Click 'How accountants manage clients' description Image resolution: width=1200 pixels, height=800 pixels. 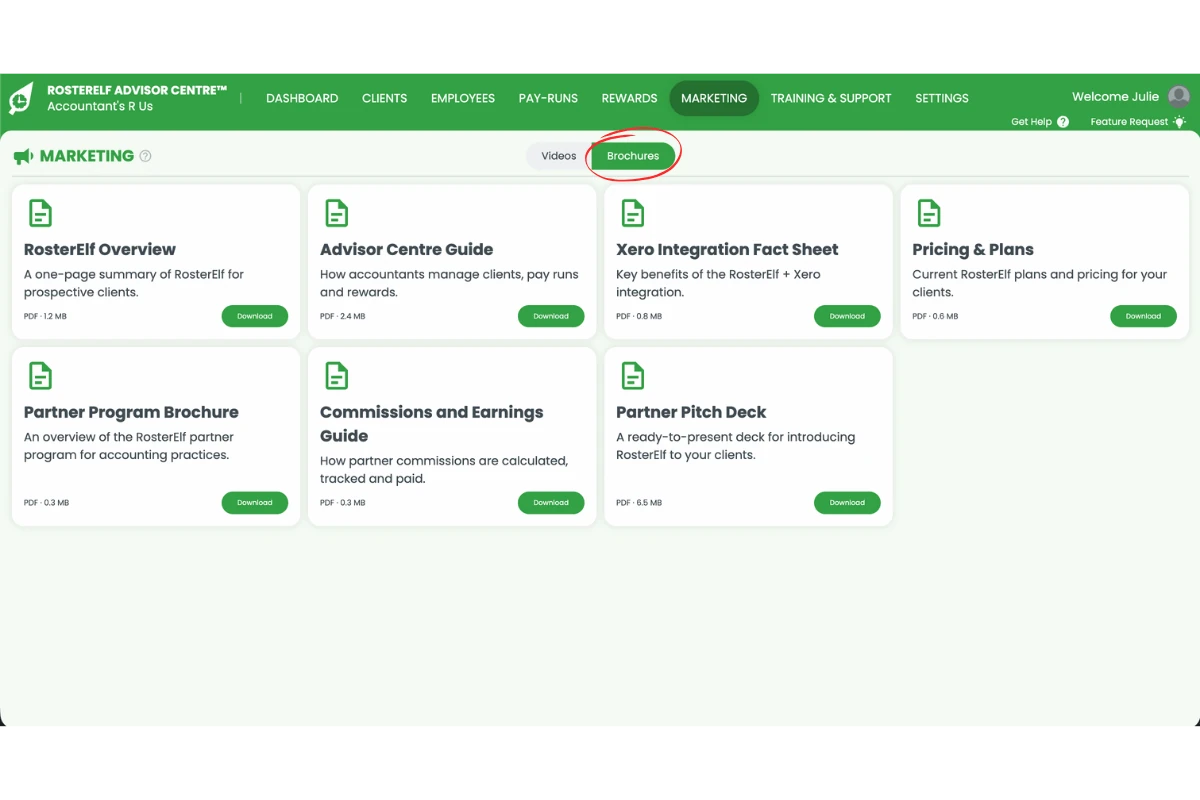(449, 283)
